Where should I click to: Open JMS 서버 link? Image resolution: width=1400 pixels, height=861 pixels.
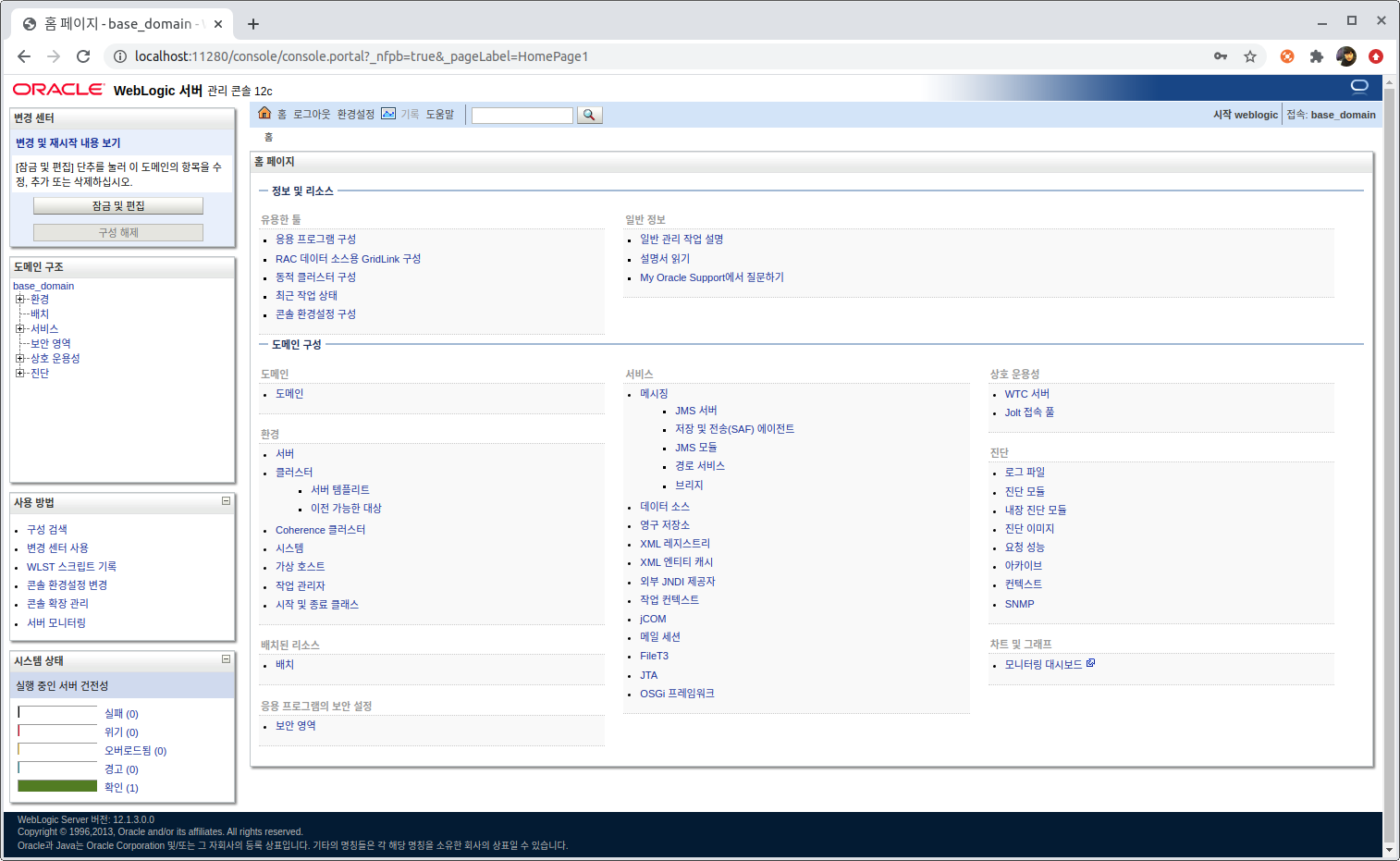click(x=695, y=411)
